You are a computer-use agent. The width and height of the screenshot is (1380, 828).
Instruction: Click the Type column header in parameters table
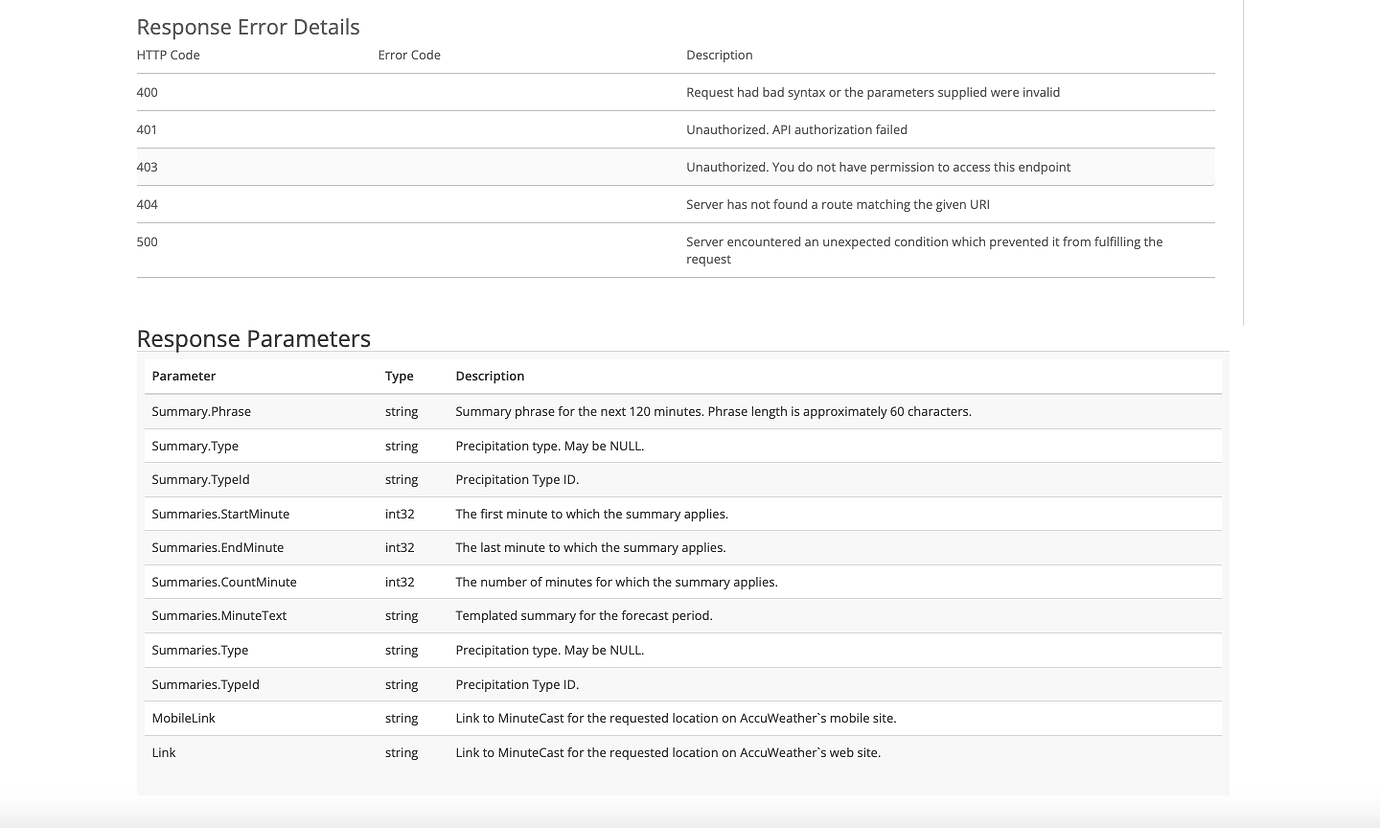pos(399,376)
